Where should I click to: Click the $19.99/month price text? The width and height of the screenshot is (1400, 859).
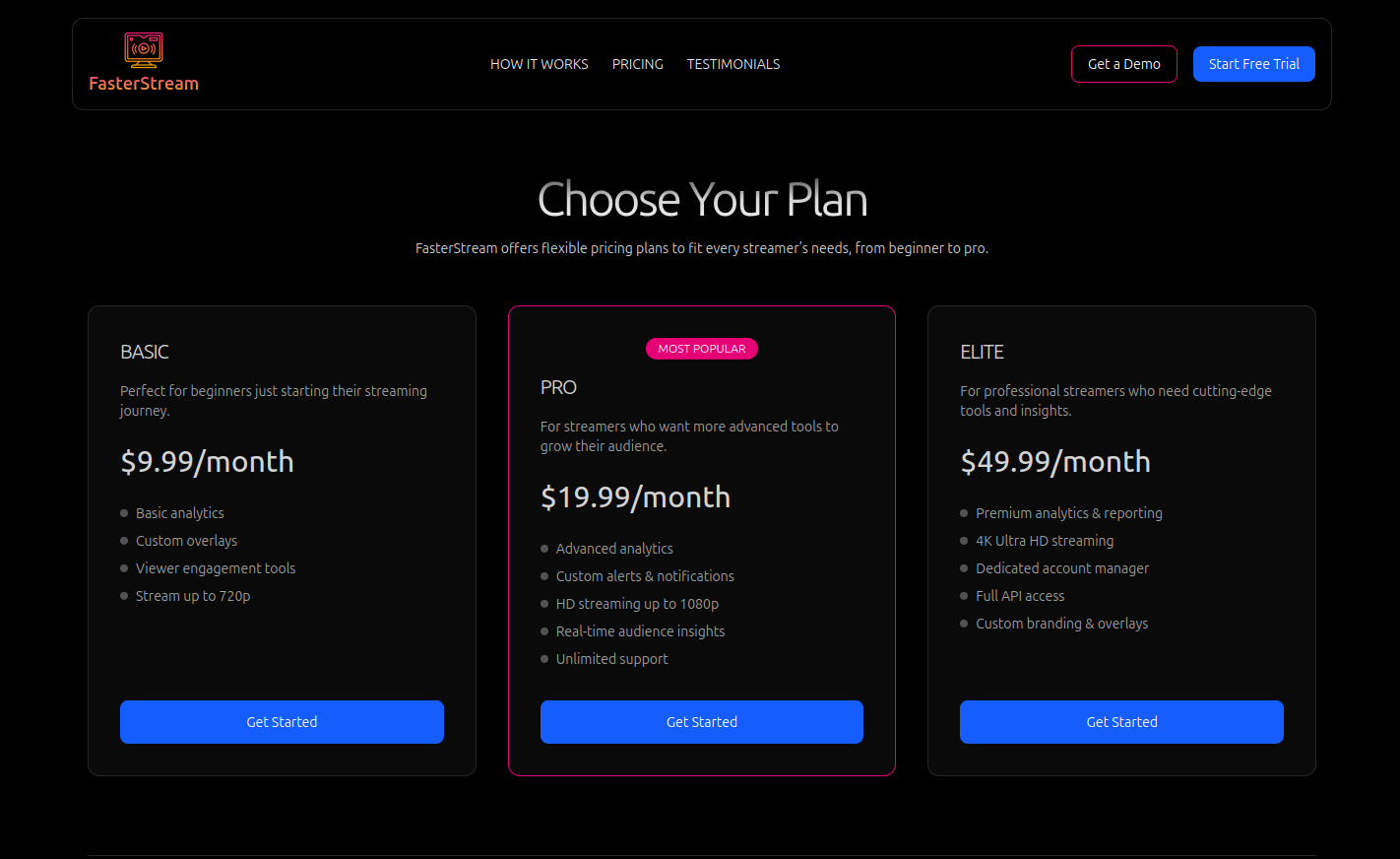point(635,496)
